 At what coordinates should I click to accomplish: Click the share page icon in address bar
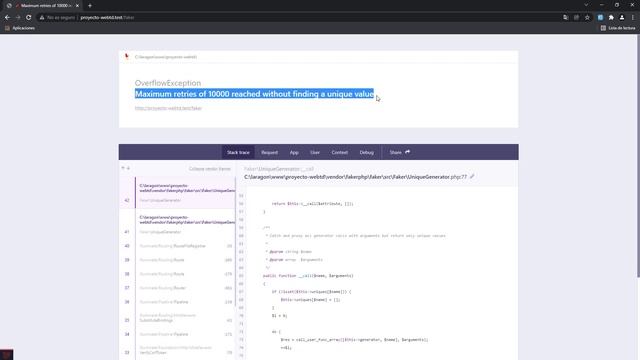click(x=576, y=18)
